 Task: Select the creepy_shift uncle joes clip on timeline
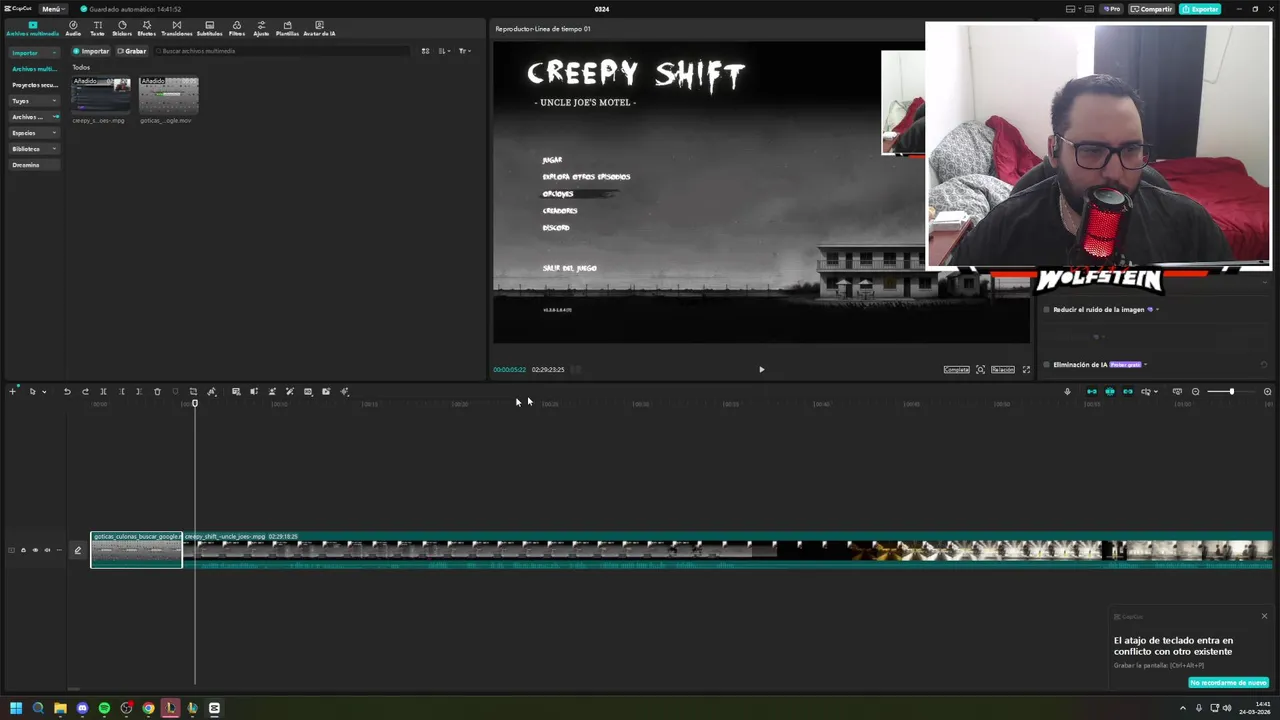coord(727,550)
